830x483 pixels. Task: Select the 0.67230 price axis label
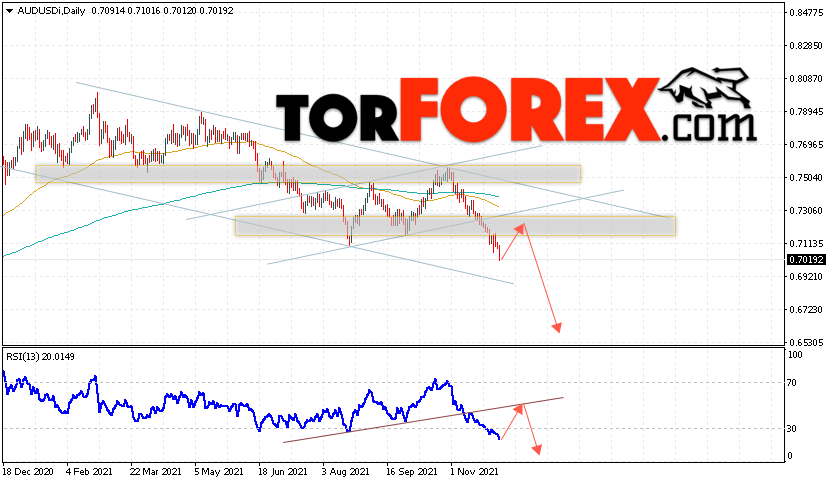806,309
